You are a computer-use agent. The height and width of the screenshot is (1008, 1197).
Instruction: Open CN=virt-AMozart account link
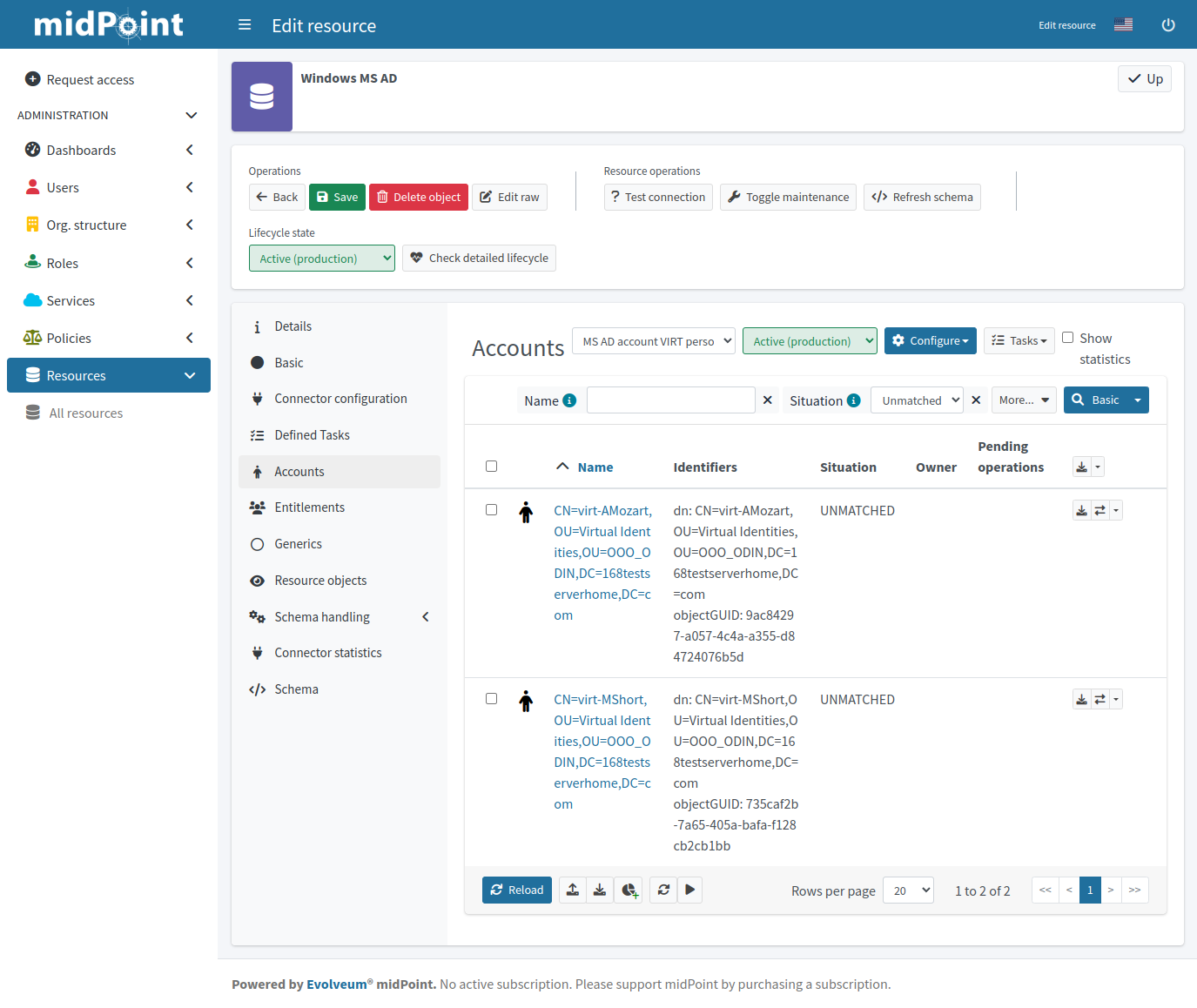[x=602, y=563]
